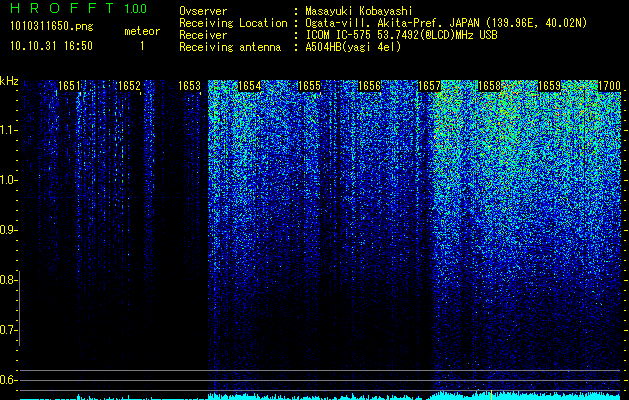Click the 1.1 kHz axis label

tap(8, 130)
